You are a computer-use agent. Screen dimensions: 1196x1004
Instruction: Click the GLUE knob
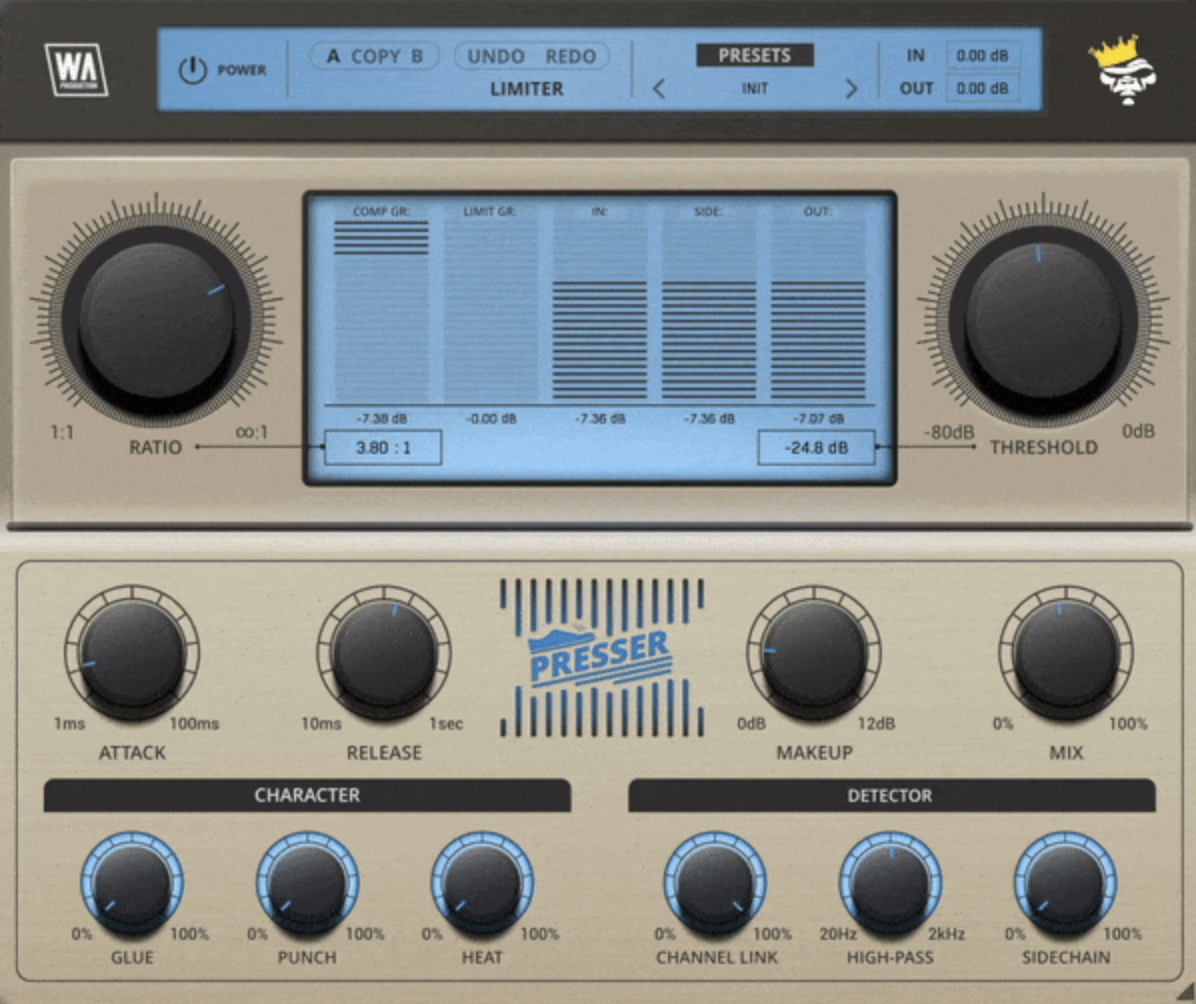[x=132, y=884]
